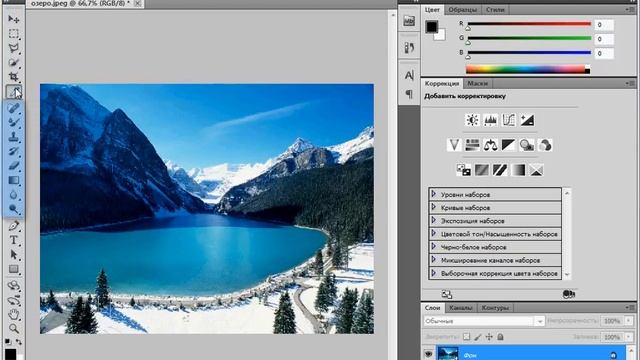Select the Move tool
The image size is (640, 360).
coord(13,19)
